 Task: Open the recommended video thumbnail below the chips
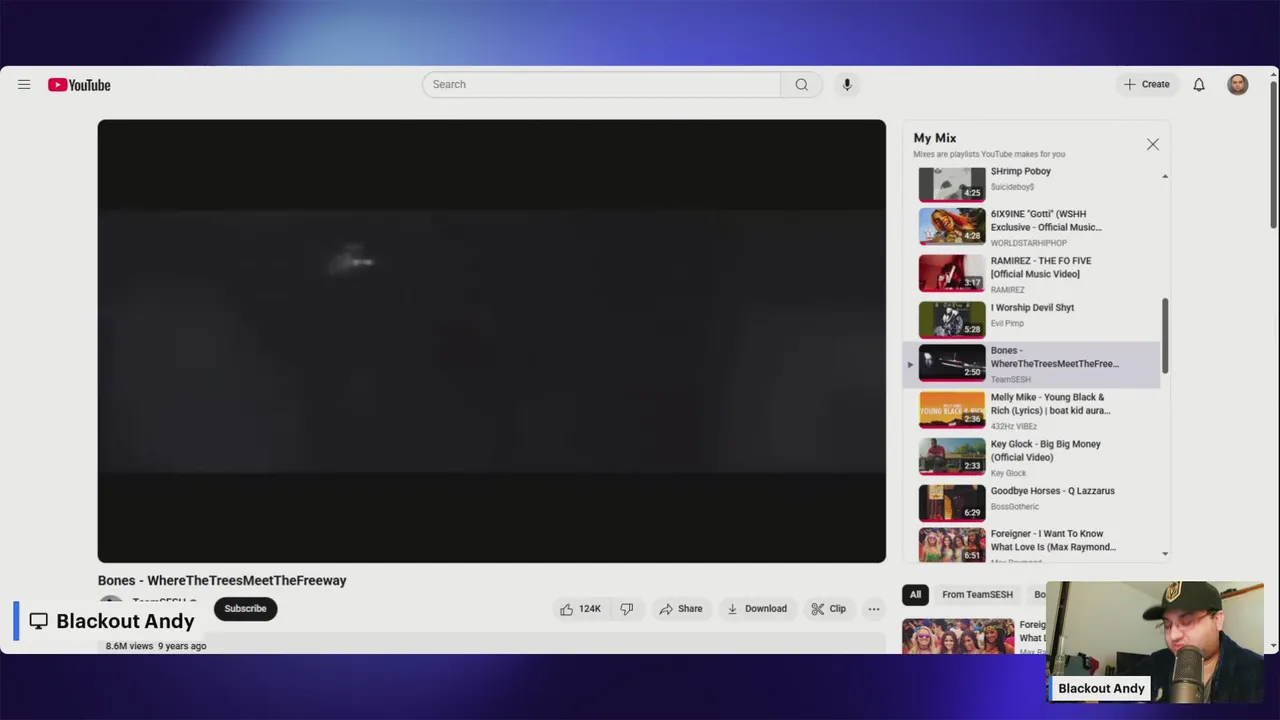(958, 637)
